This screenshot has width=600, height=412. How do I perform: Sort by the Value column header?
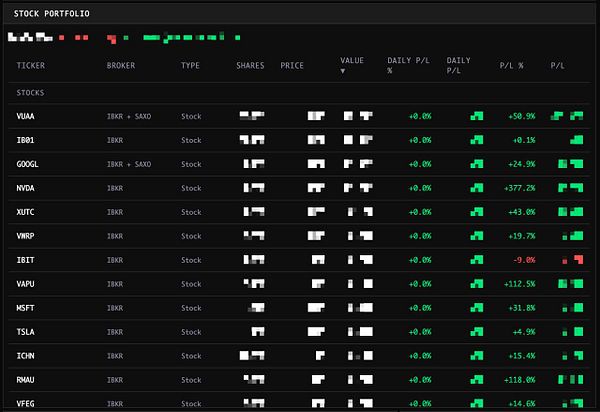(352, 60)
